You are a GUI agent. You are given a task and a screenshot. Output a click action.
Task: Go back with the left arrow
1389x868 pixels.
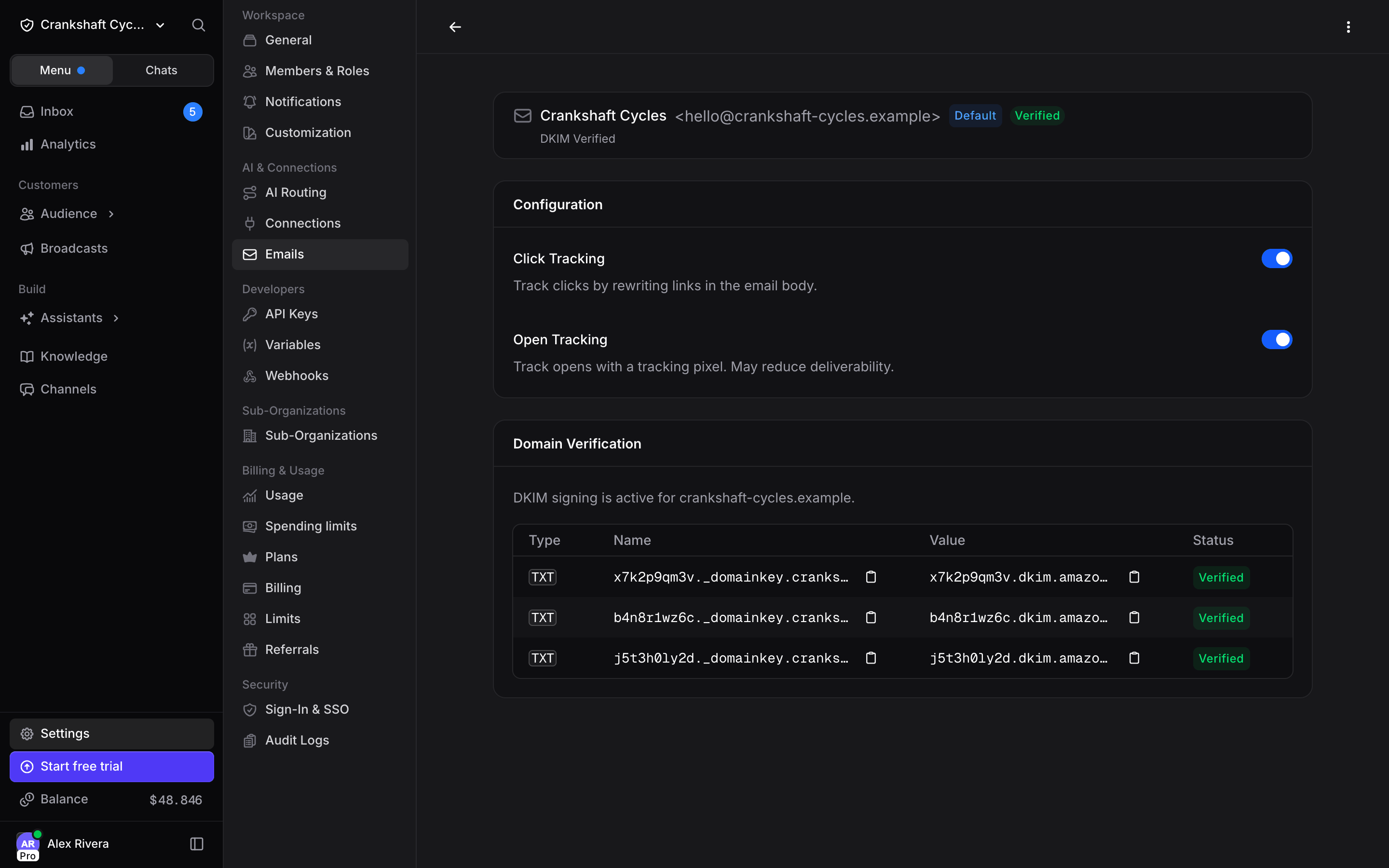(455, 27)
